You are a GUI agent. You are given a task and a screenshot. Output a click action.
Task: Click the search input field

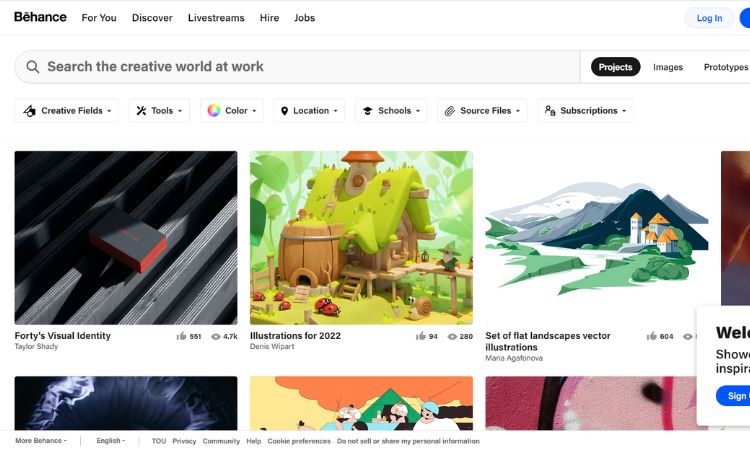(x=297, y=66)
